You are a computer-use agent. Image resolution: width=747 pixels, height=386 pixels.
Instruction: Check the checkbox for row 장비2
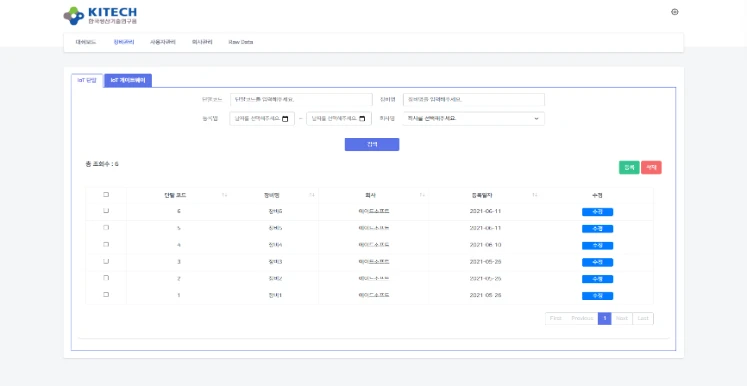tap(106, 278)
